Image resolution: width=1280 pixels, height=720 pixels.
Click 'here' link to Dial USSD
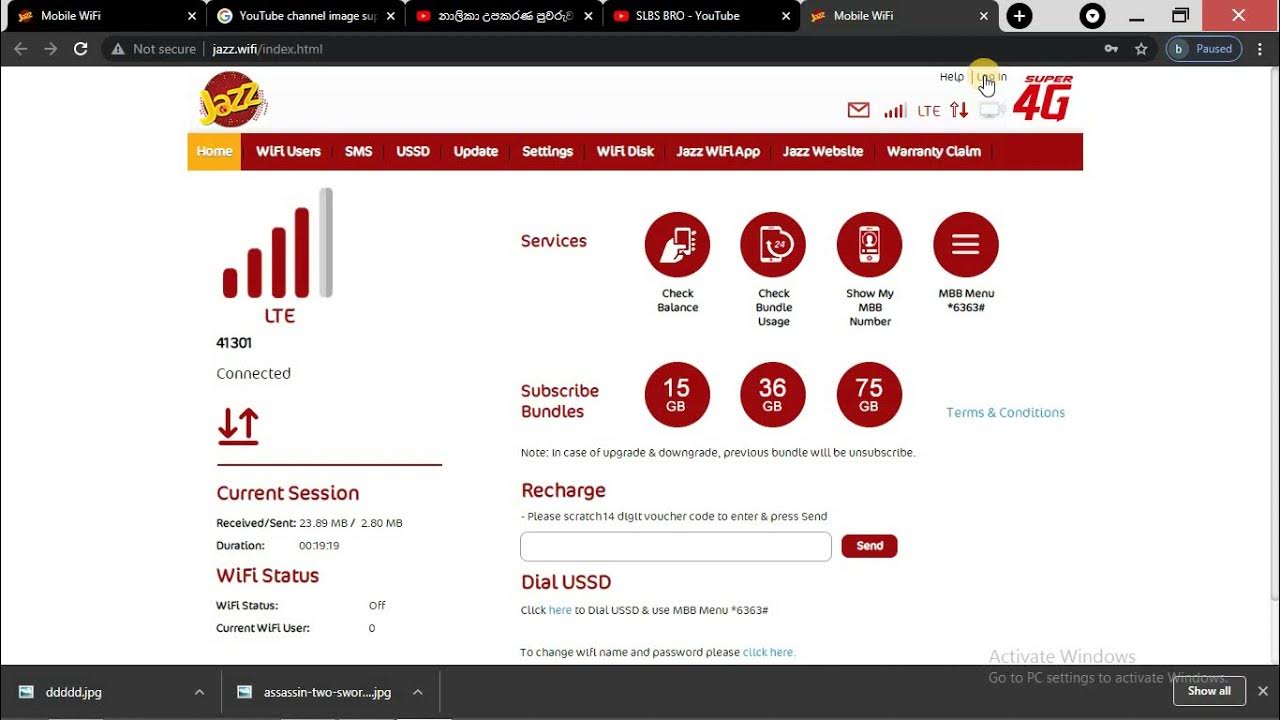(560, 610)
